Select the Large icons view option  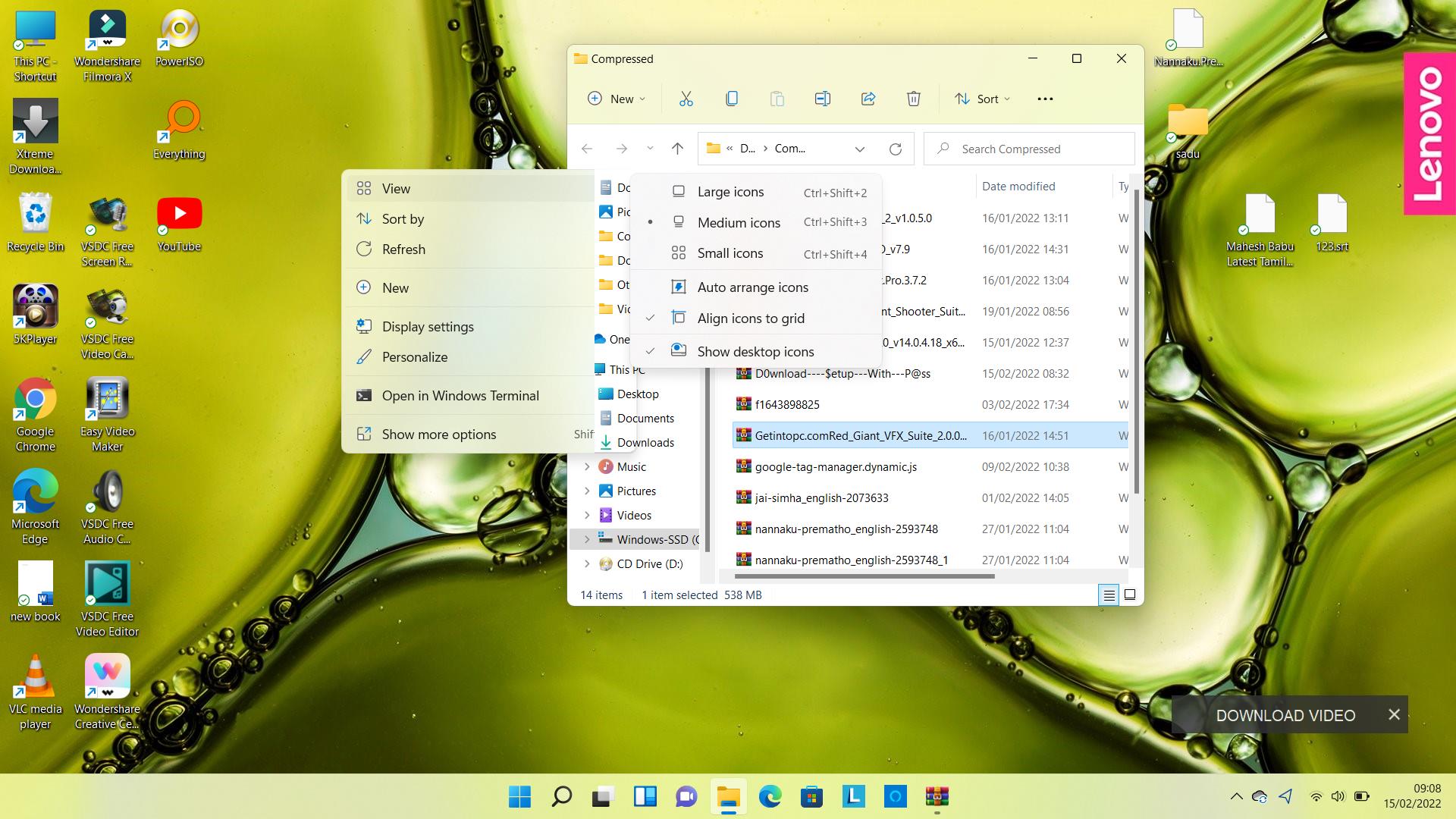click(x=730, y=192)
